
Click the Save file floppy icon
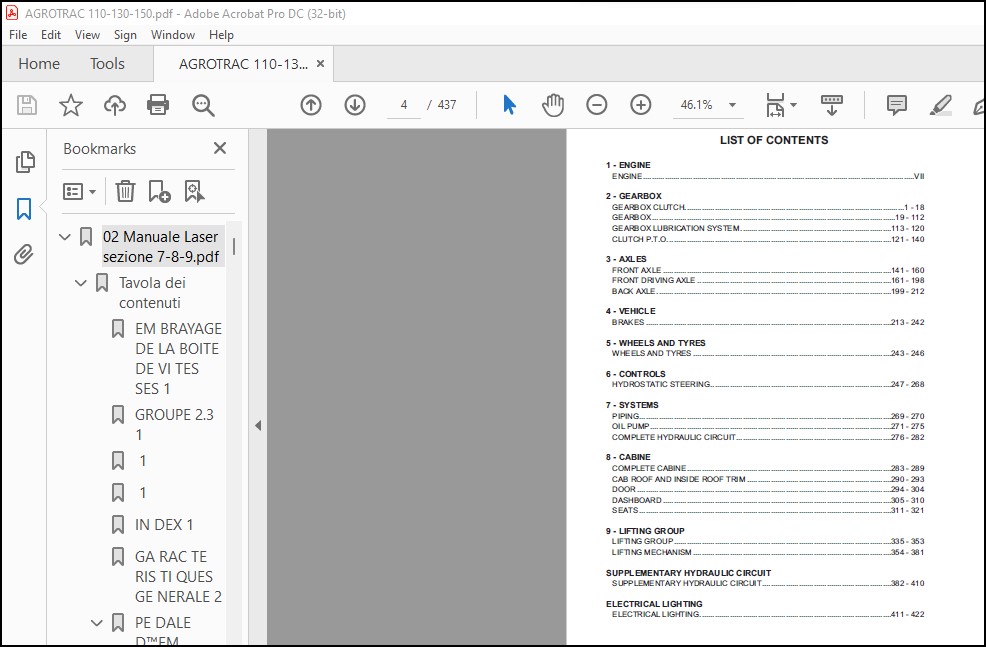point(26,105)
